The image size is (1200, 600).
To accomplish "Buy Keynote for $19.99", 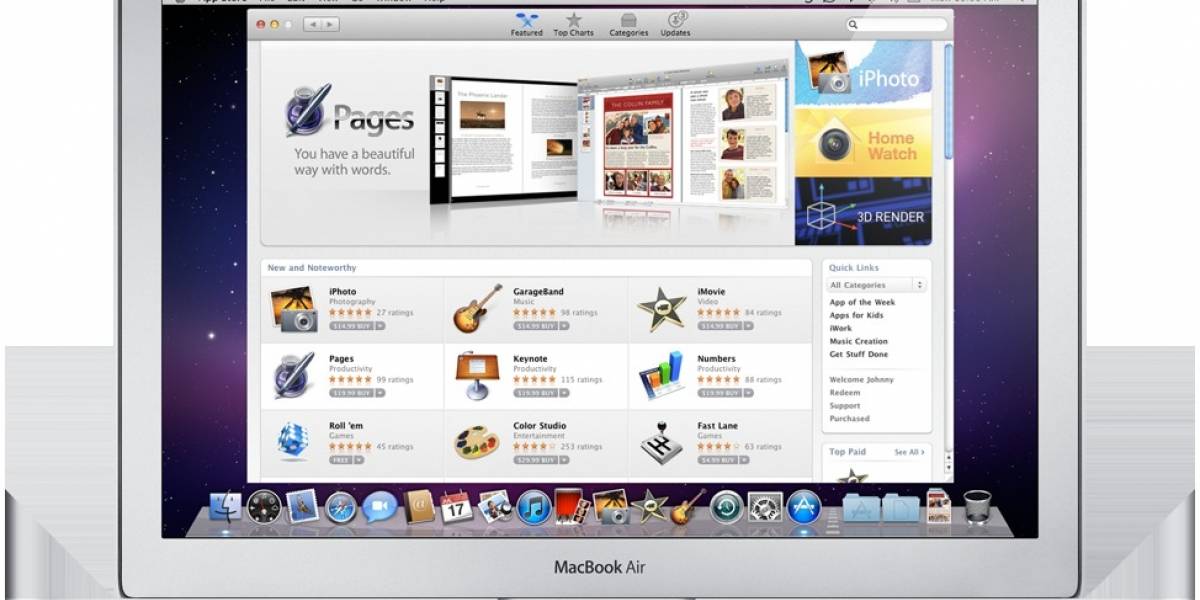I will [x=534, y=393].
